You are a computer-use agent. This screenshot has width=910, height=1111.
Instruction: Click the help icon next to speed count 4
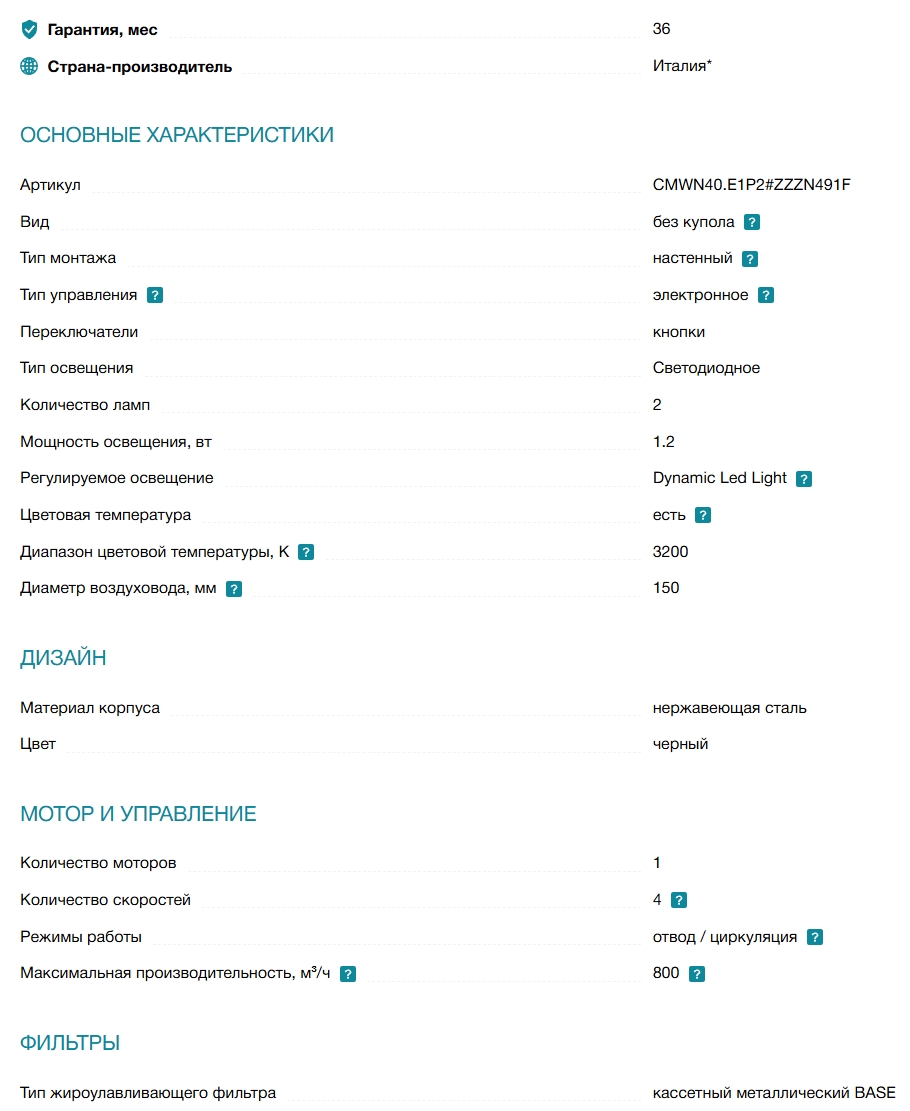tap(678, 901)
